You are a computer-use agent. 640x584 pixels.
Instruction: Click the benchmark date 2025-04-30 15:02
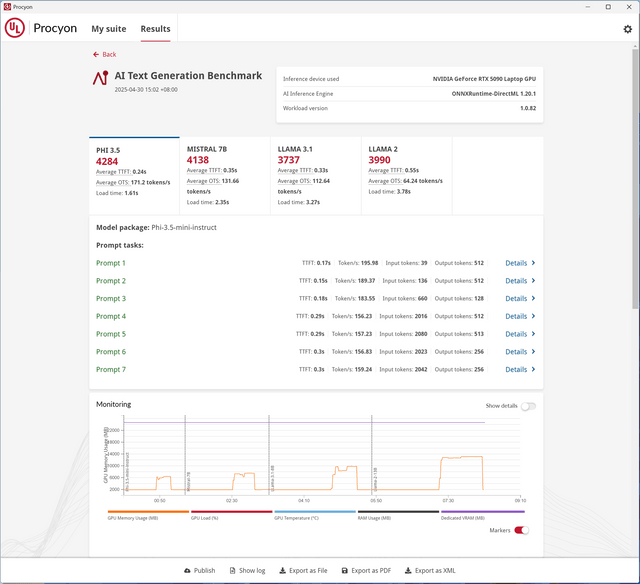[x=146, y=89]
